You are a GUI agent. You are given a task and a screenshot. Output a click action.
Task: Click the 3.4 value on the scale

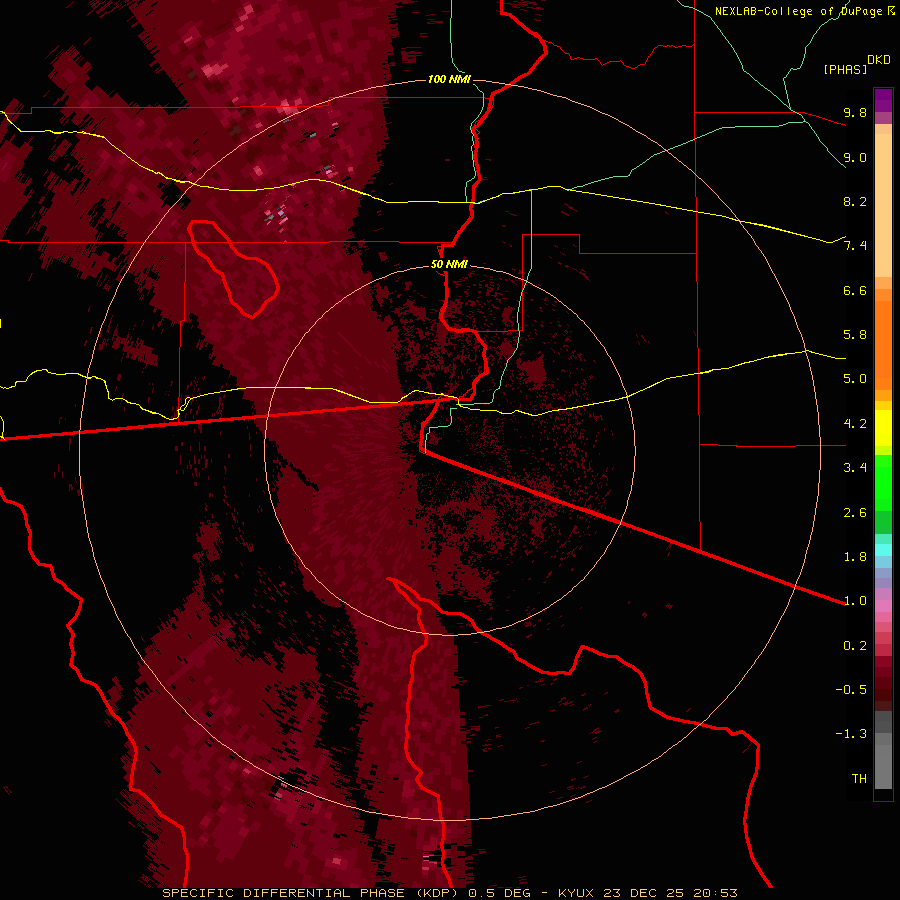pos(855,468)
